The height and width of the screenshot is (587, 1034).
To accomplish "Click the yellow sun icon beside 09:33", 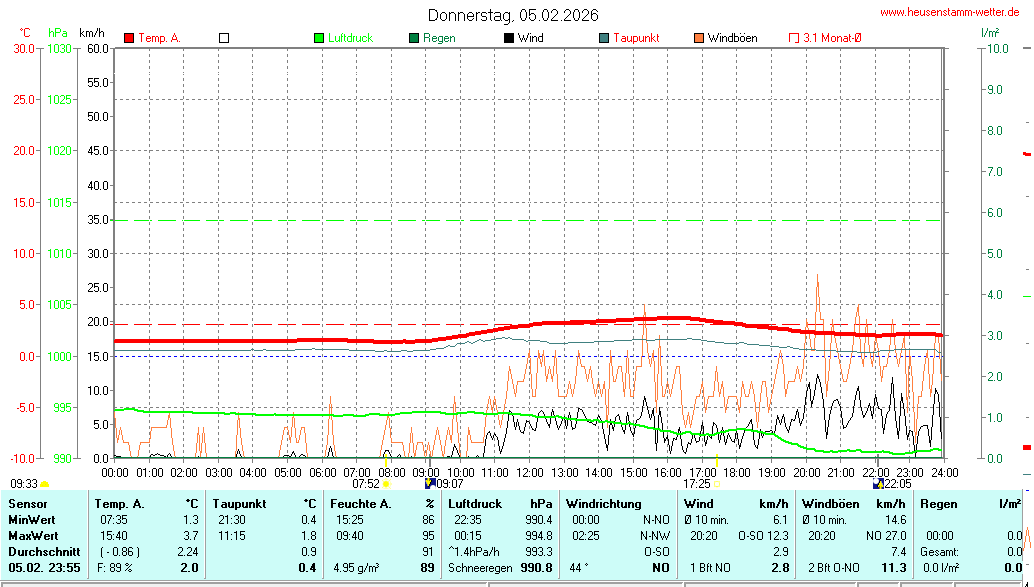I will tap(45, 484).
